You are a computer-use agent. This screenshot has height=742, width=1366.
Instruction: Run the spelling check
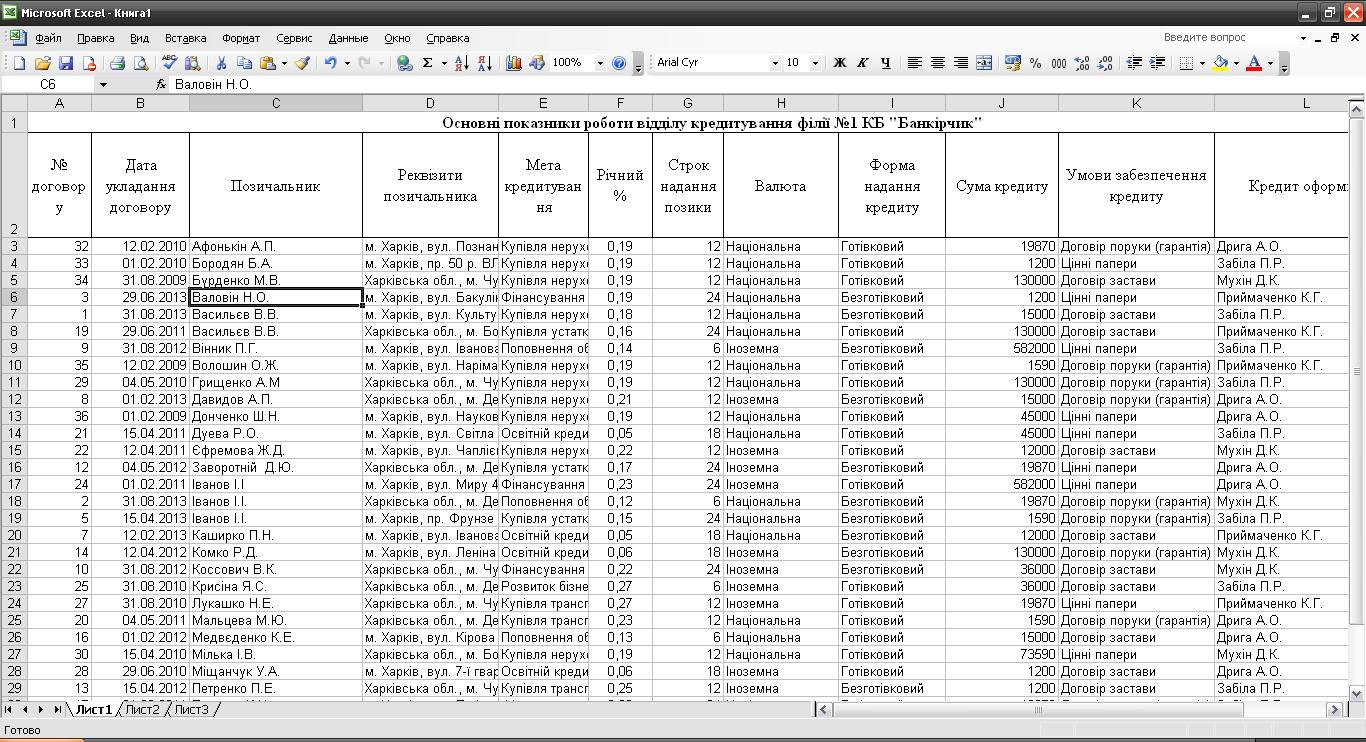[x=169, y=63]
